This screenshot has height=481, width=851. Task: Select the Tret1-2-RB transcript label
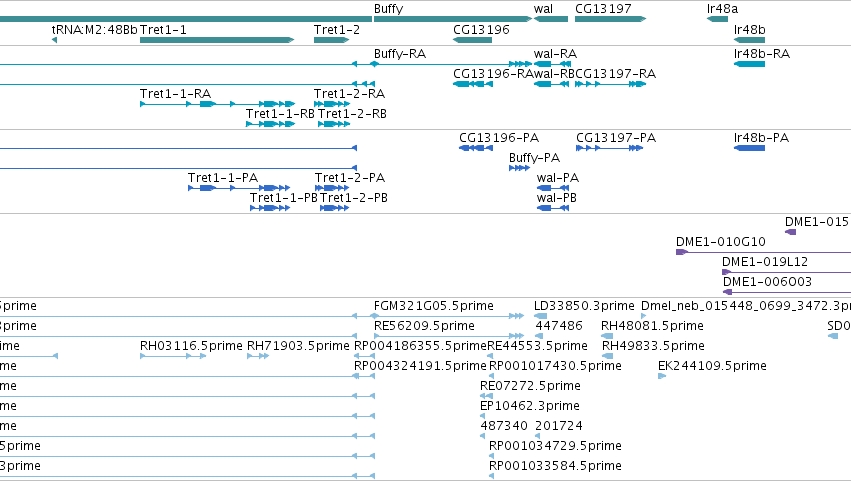click(352, 113)
